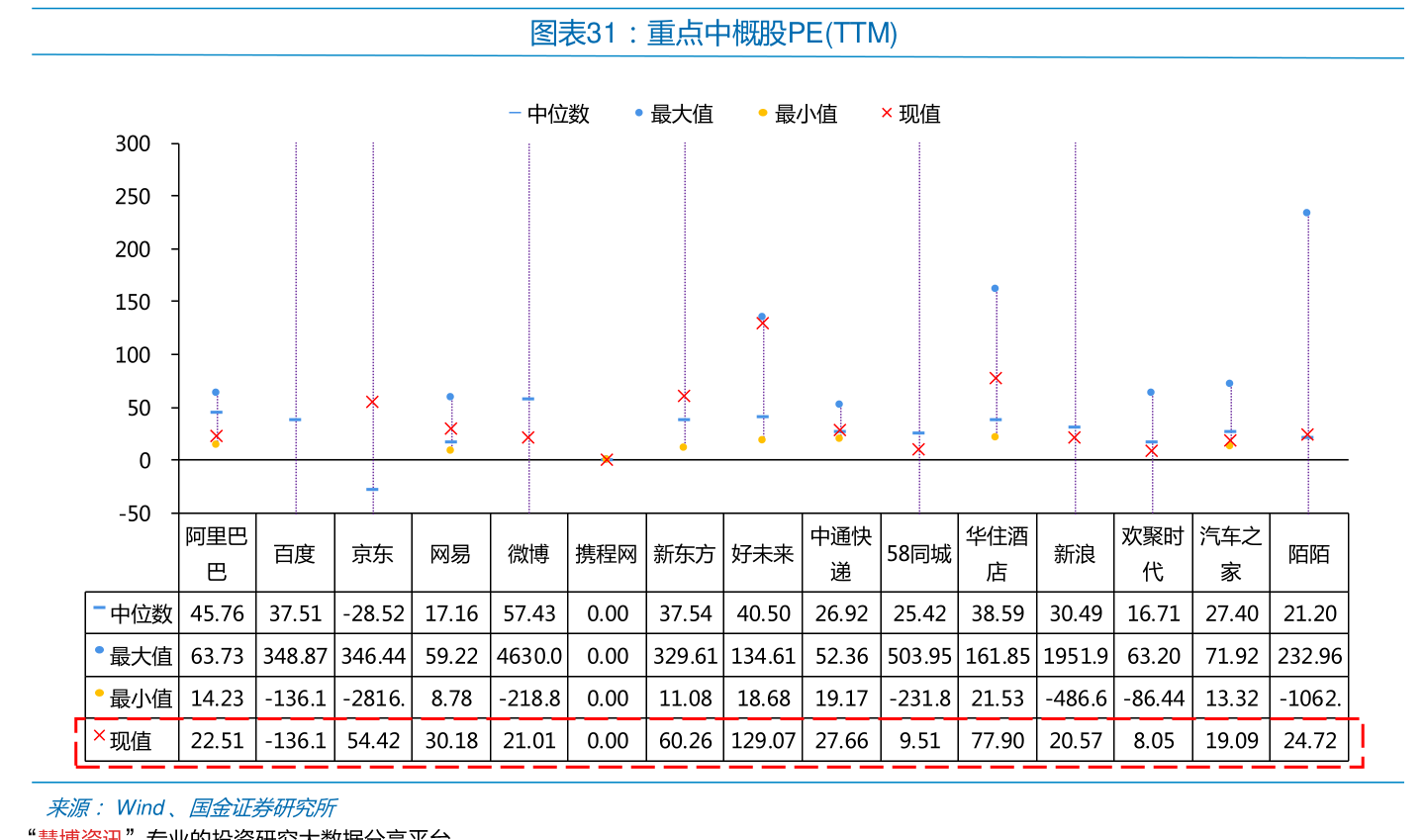Click the minimum cell 13.32 for 汽车之家

point(1231,699)
